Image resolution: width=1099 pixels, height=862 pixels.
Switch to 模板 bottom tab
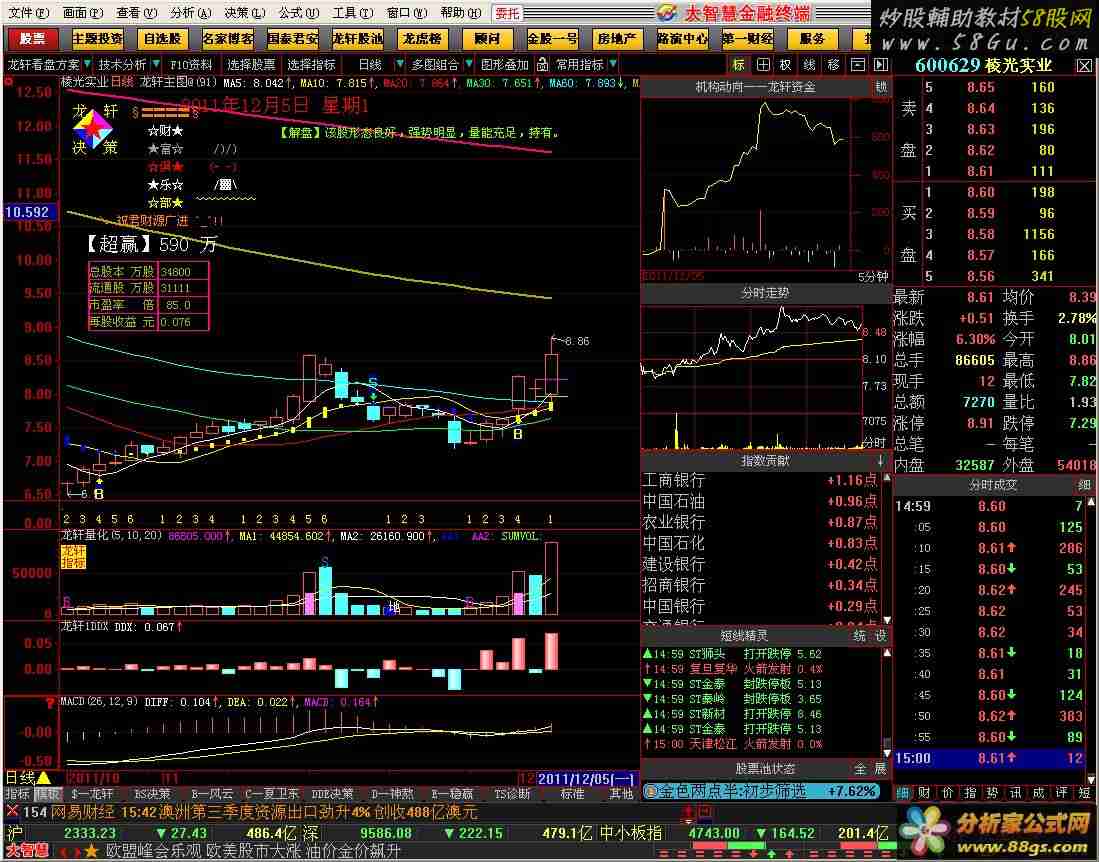tap(48, 794)
